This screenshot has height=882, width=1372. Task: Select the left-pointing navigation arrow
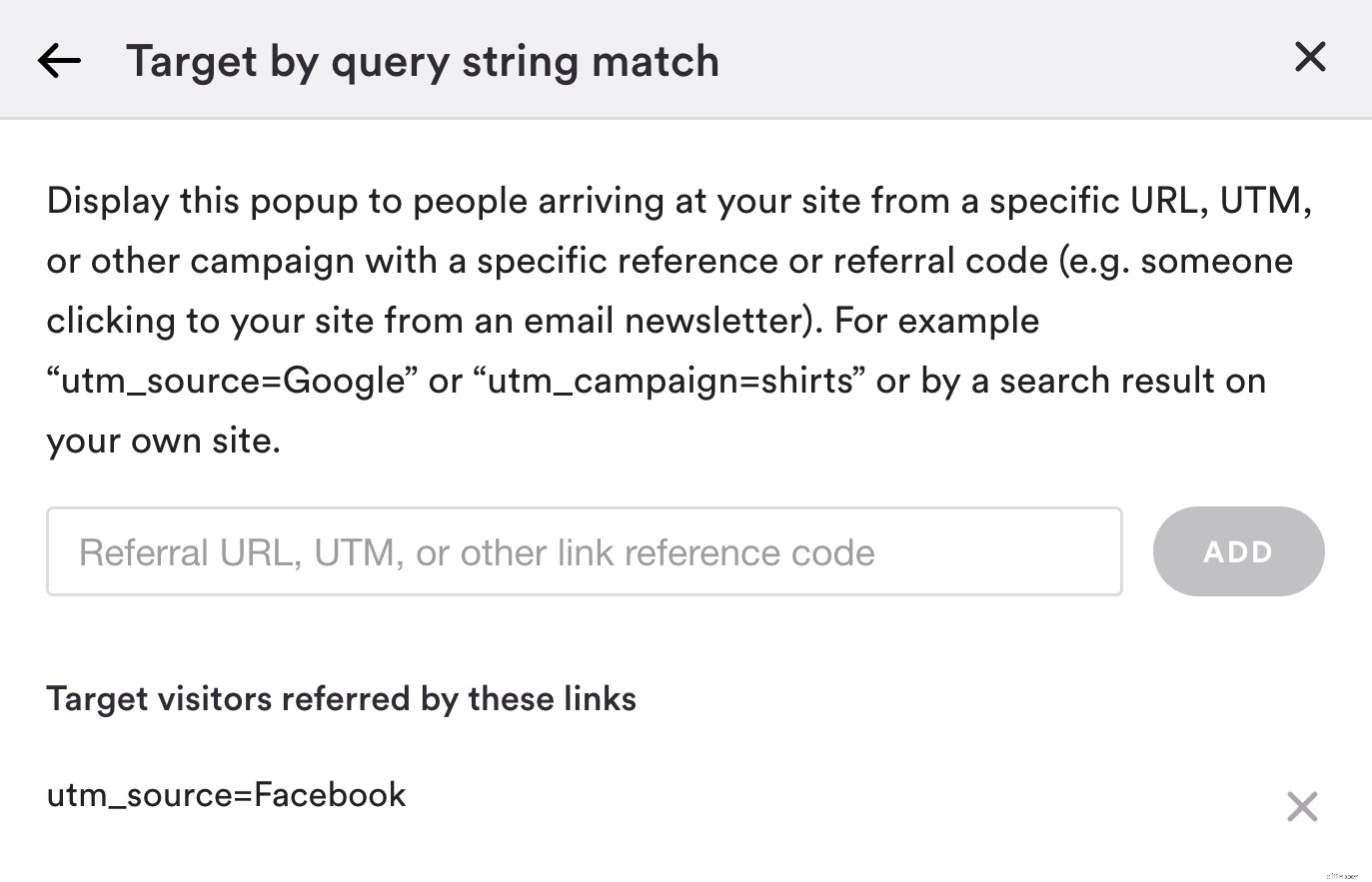click(59, 59)
